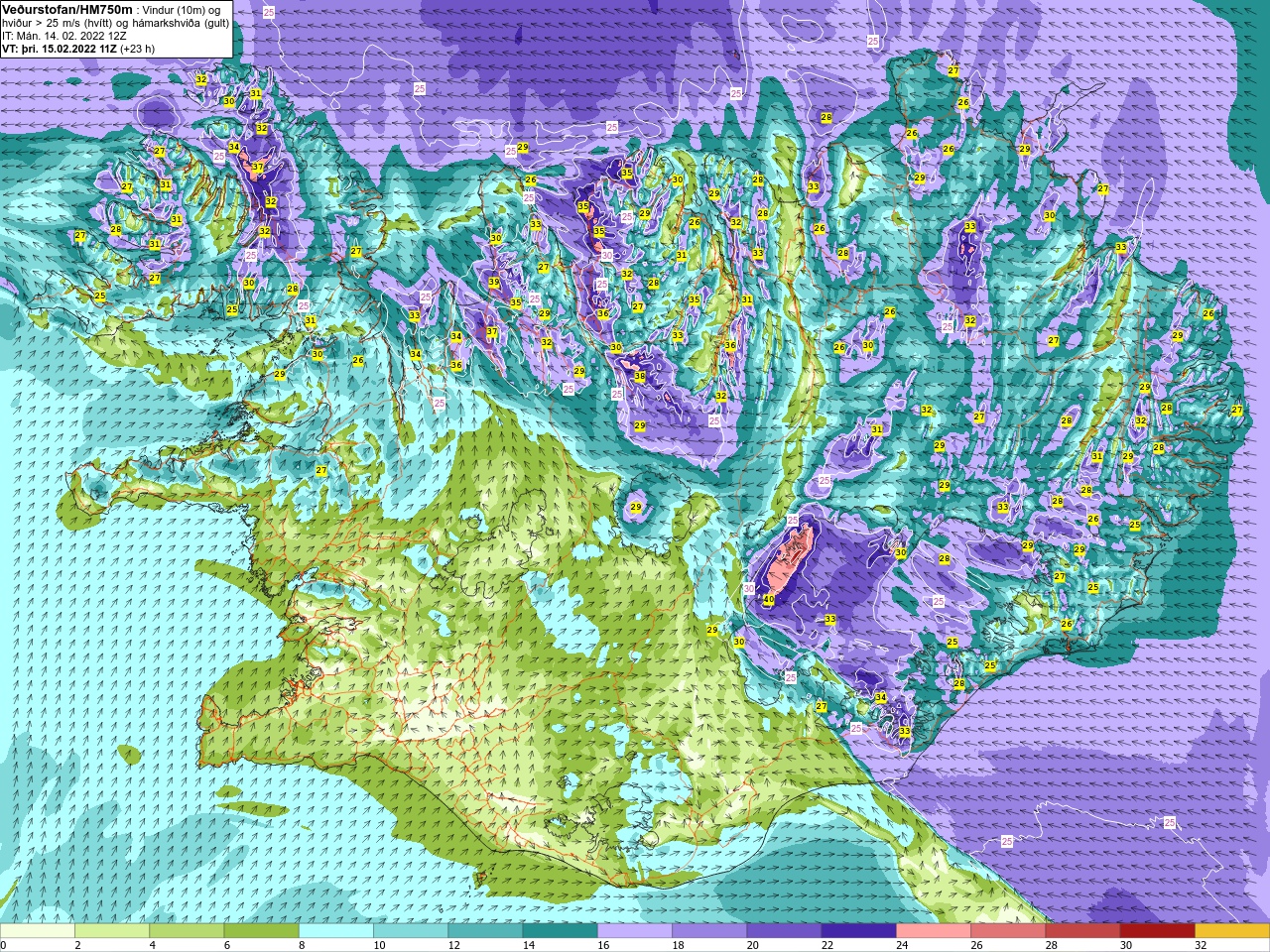This screenshot has height=952, width=1270.
Task: Click the 14 tick label on color scale
Action: 529,945
